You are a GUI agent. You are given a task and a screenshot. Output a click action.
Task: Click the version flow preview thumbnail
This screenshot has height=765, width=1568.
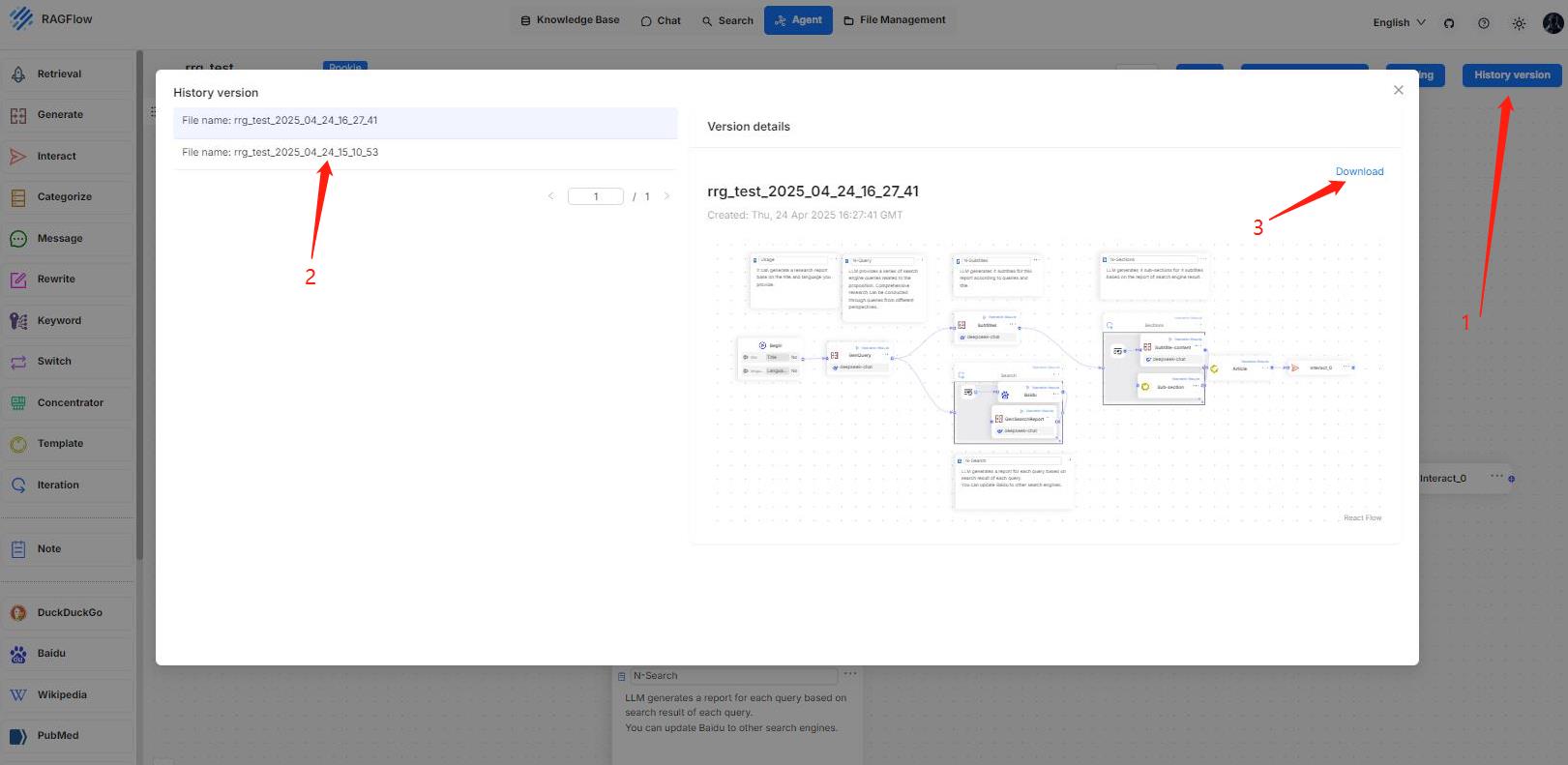click(x=1045, y=382)
